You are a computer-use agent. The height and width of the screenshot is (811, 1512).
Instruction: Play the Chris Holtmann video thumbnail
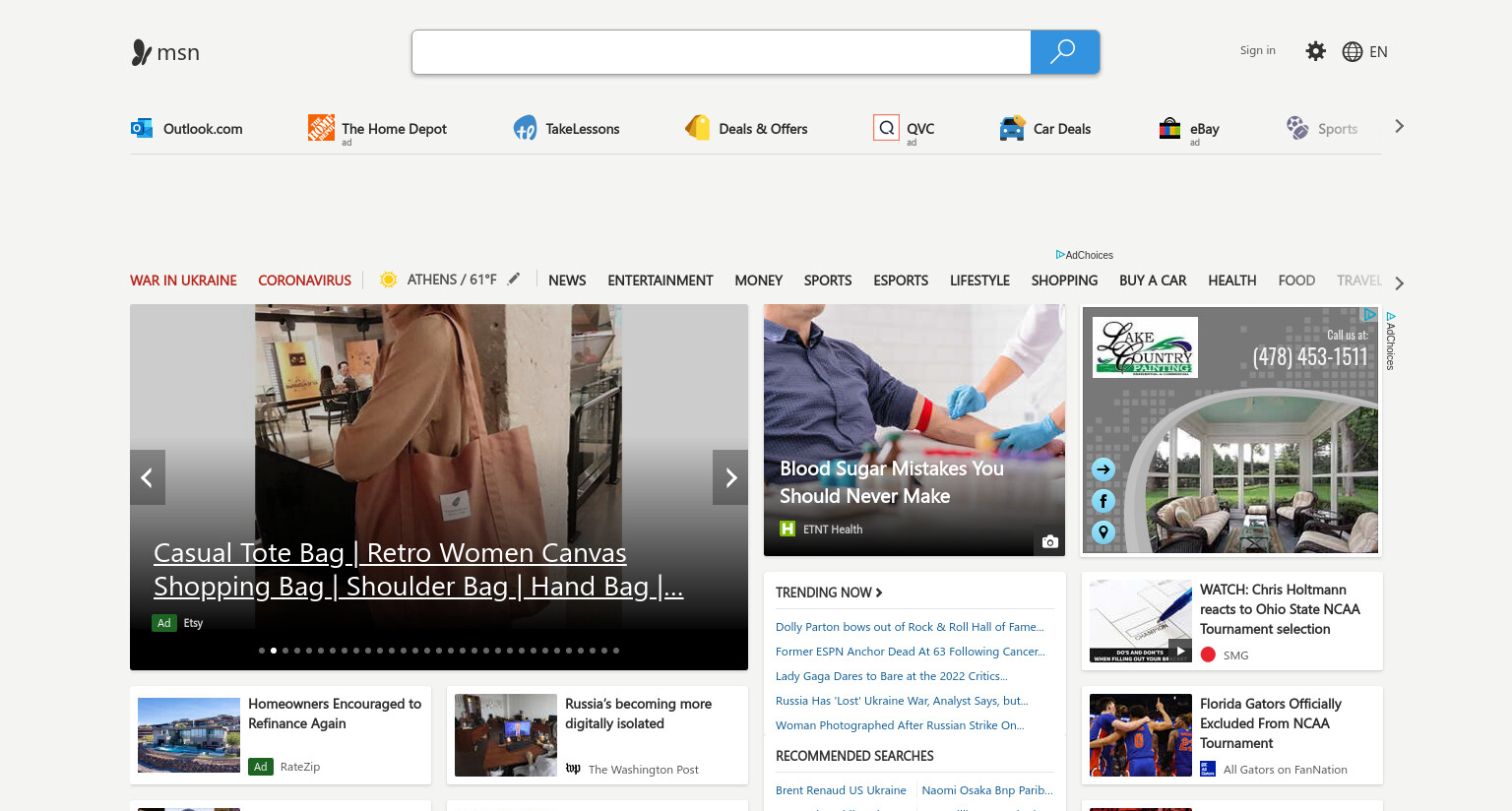1141,621
